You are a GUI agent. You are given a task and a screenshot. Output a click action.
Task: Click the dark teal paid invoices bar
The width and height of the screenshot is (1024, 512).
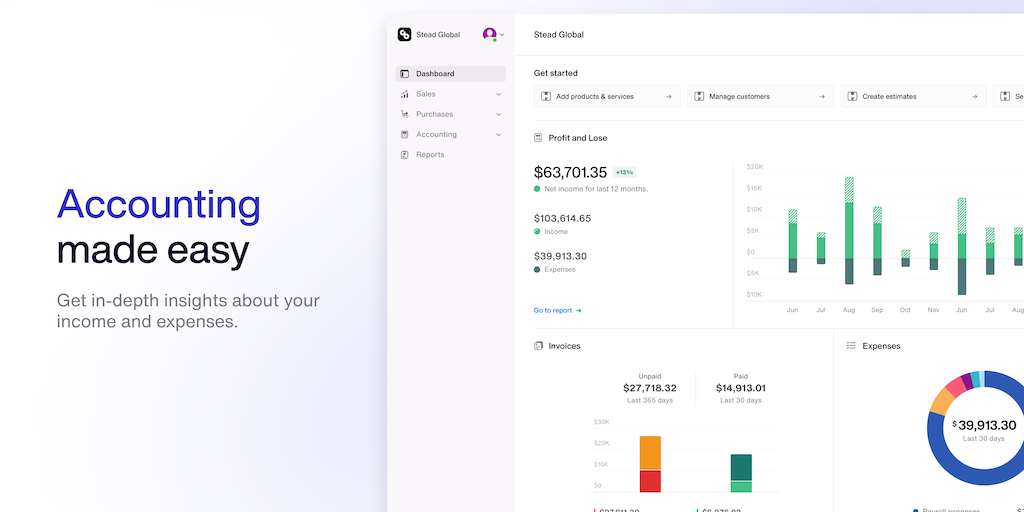coord(741,468)
